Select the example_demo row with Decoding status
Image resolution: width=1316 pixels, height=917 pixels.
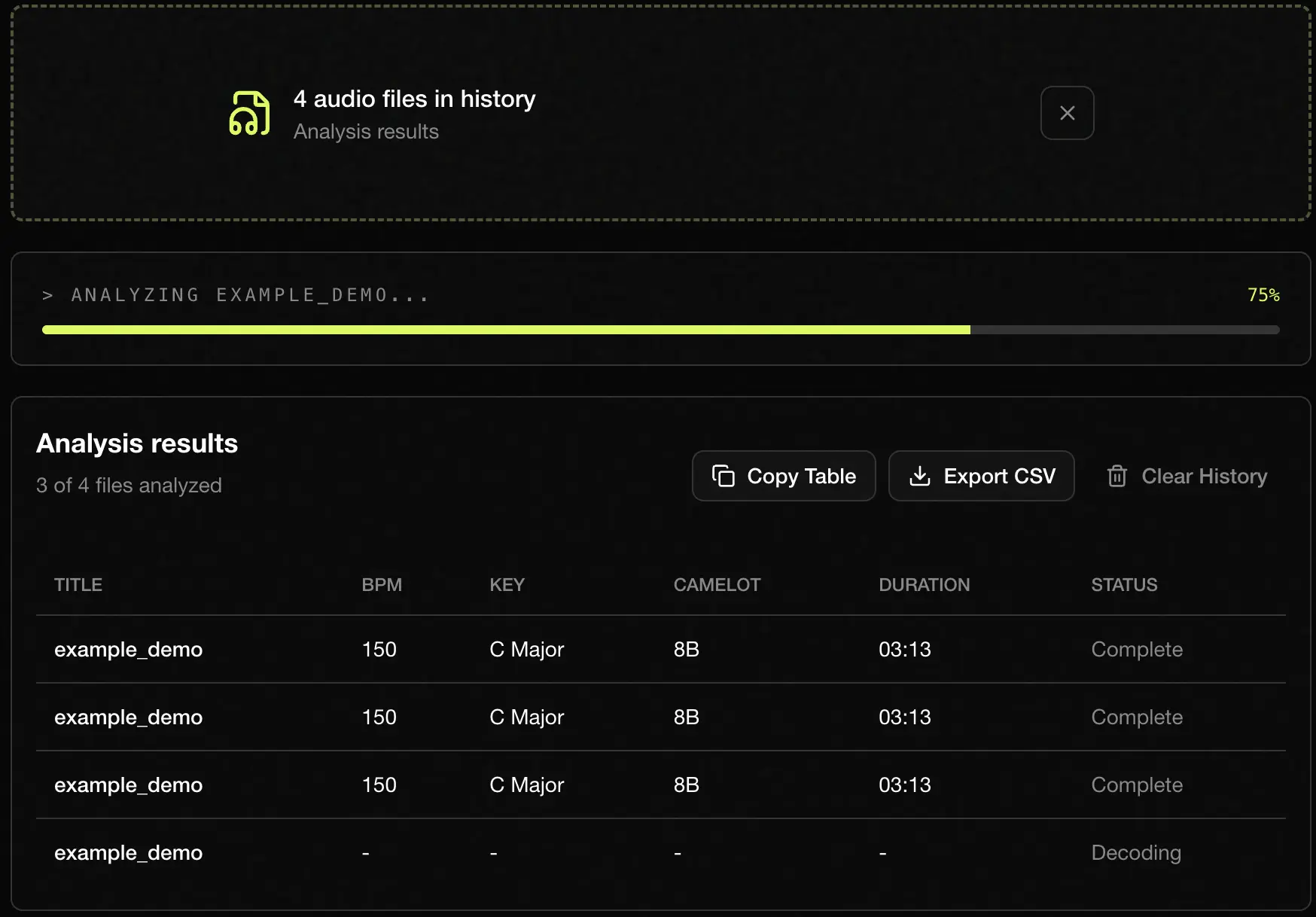(660, 852)
